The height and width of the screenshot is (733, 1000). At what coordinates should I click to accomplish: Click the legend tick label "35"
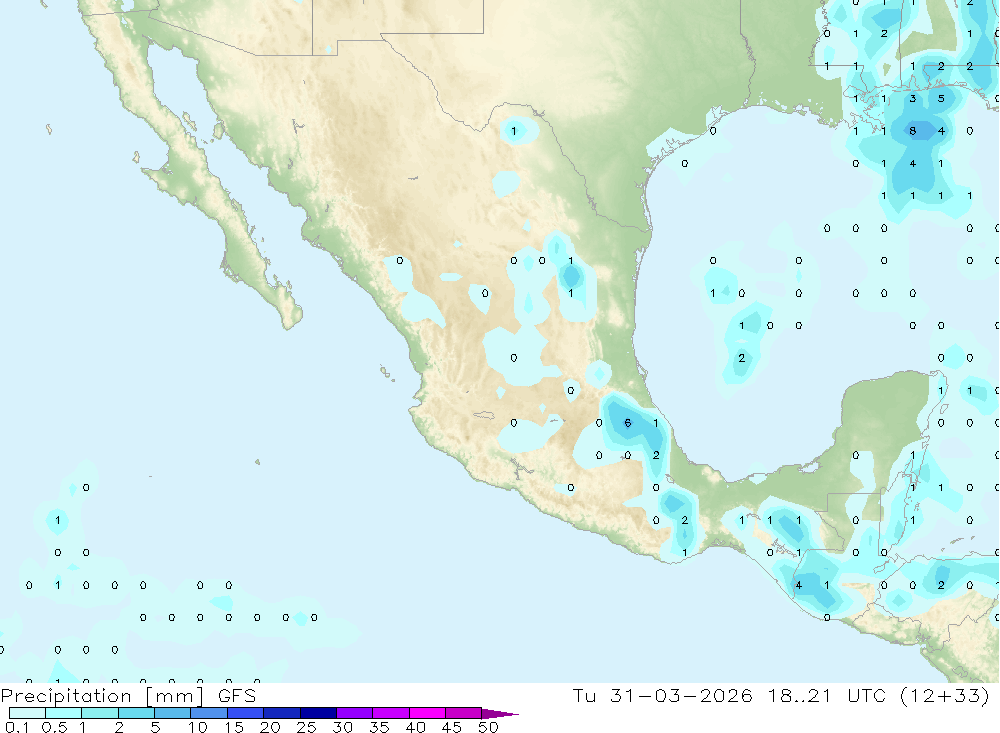point(379,727)
